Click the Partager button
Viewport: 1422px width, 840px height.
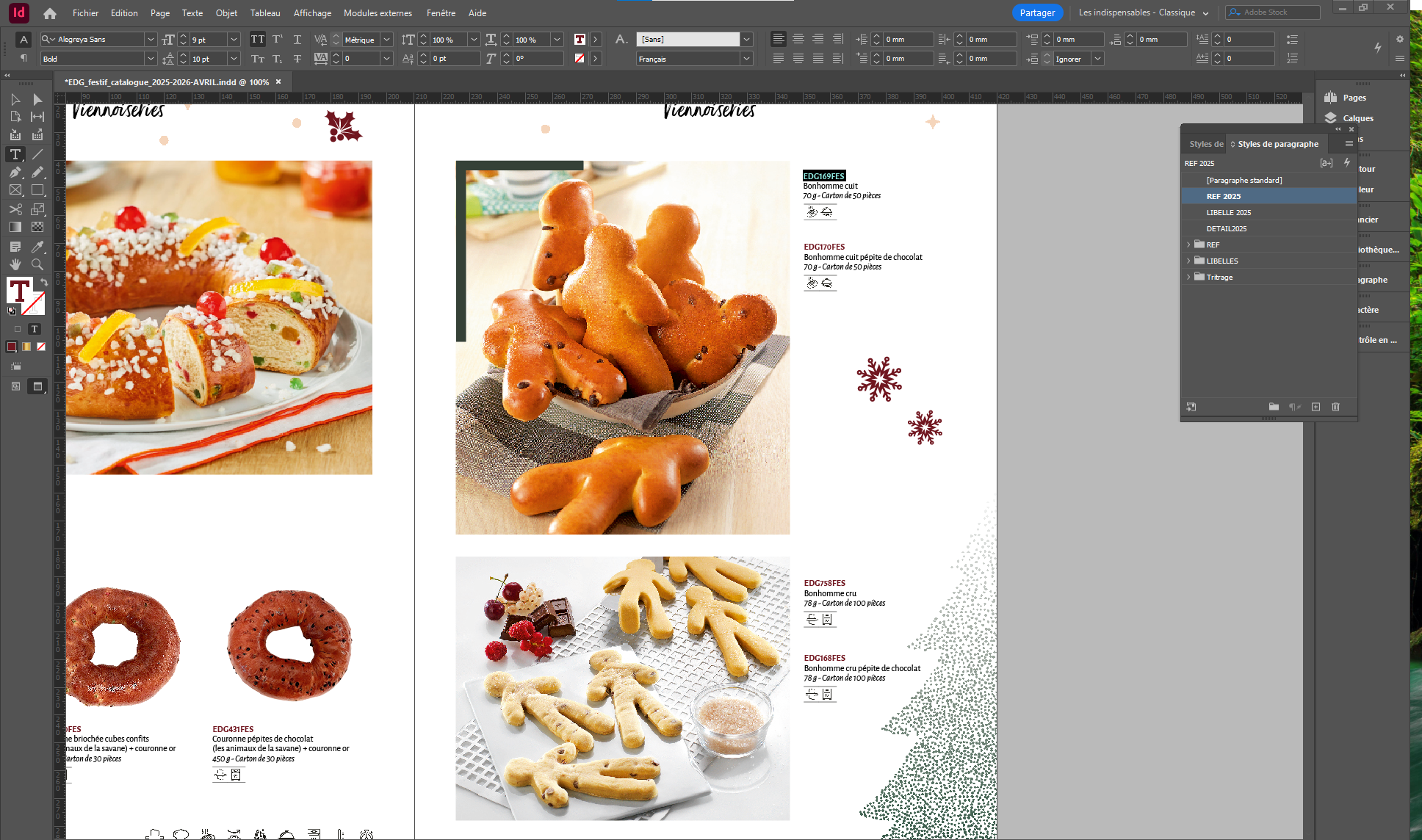pos(1037,12)
